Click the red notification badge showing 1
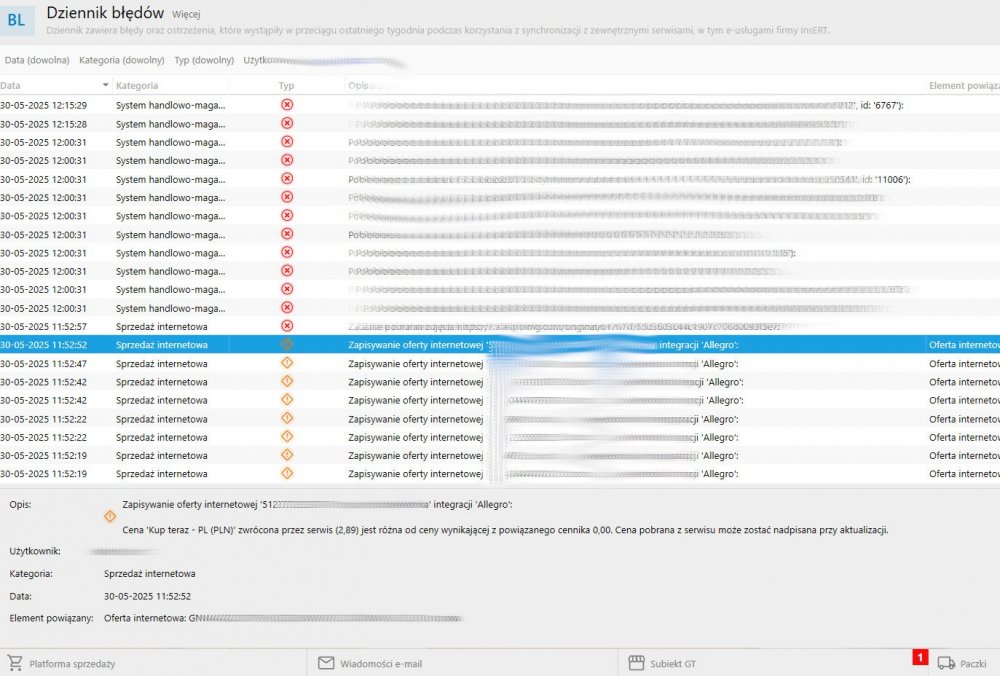The height and width of the screenshot is (676, 1000). coord(920,657)
